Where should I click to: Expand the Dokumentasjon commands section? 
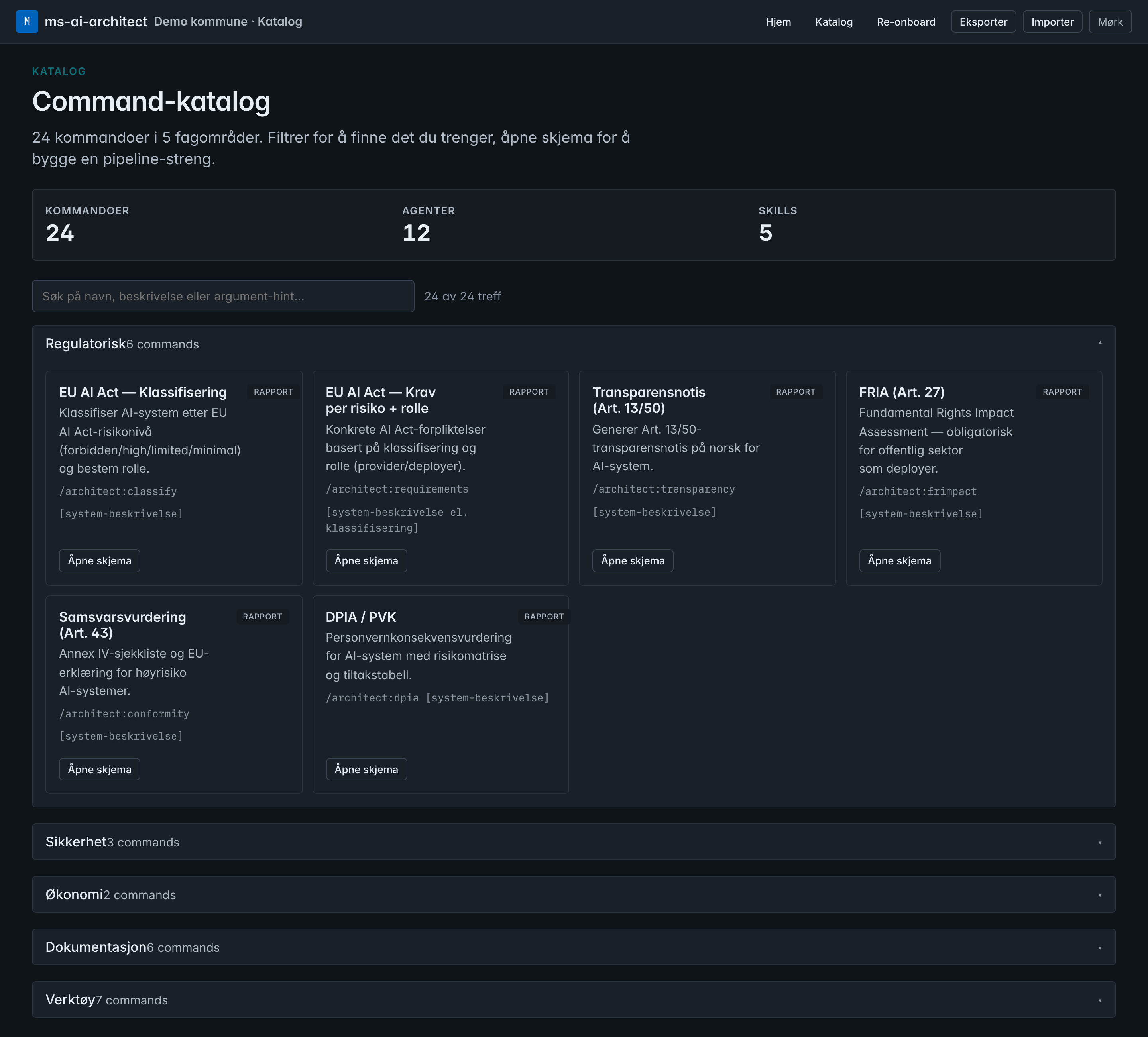[574, 947]
